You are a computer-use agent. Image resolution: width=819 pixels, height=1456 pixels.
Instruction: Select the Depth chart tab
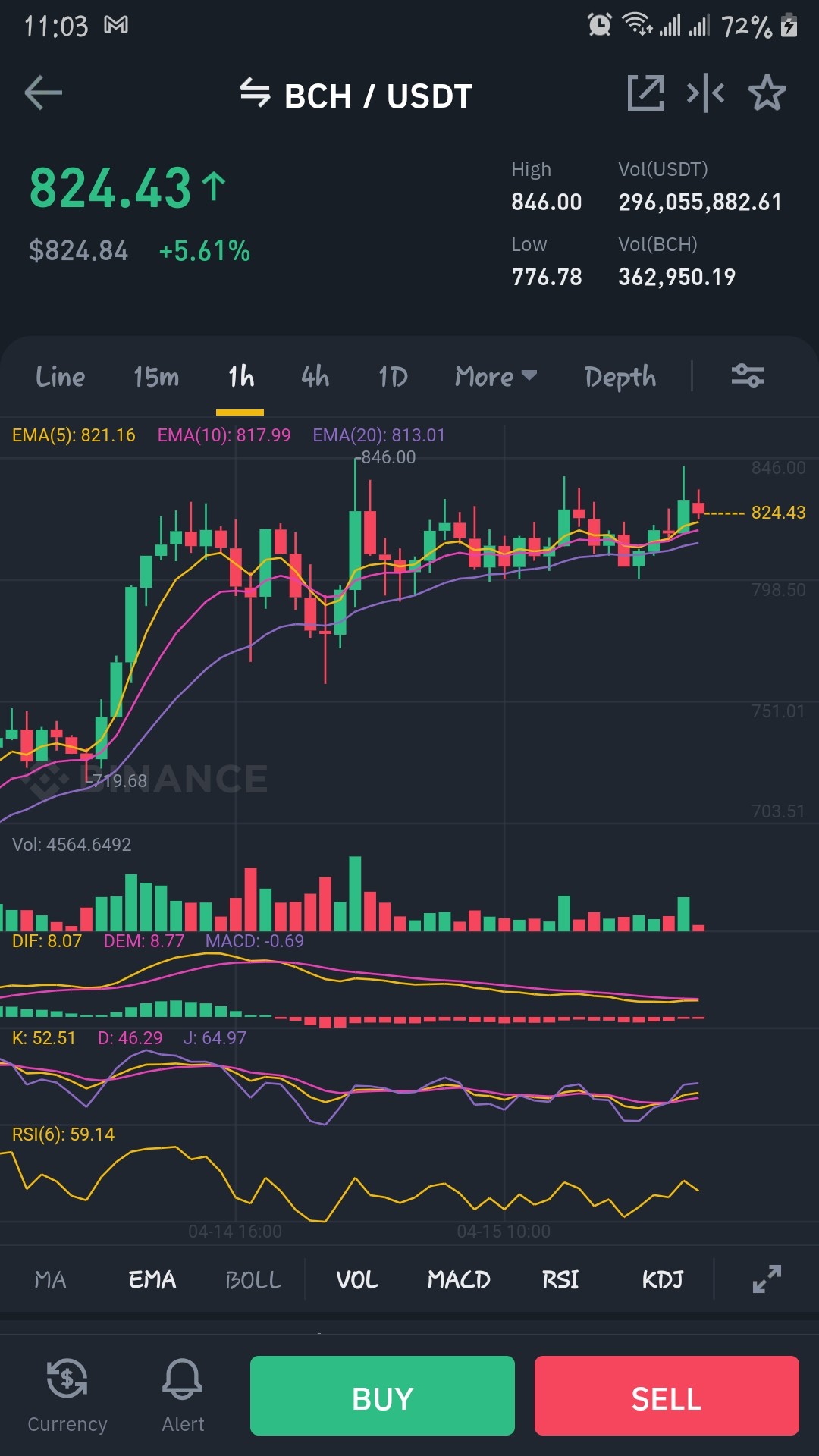(x=620, y=377)
